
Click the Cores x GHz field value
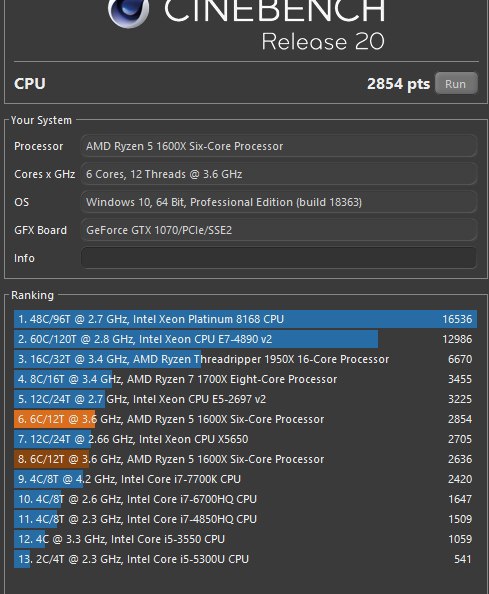pyautogui.click(x=279, y=174)
